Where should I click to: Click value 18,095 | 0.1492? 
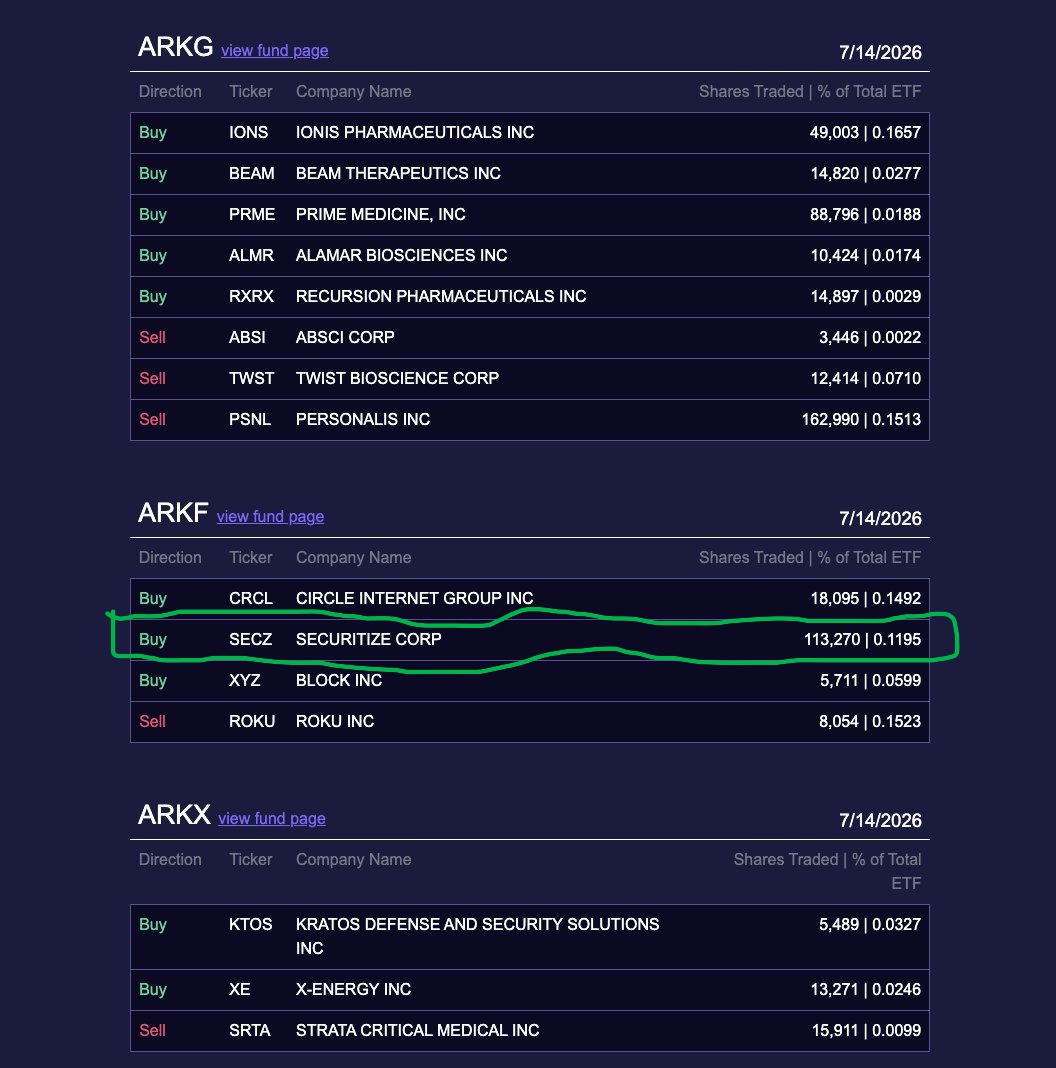point(866,598)
